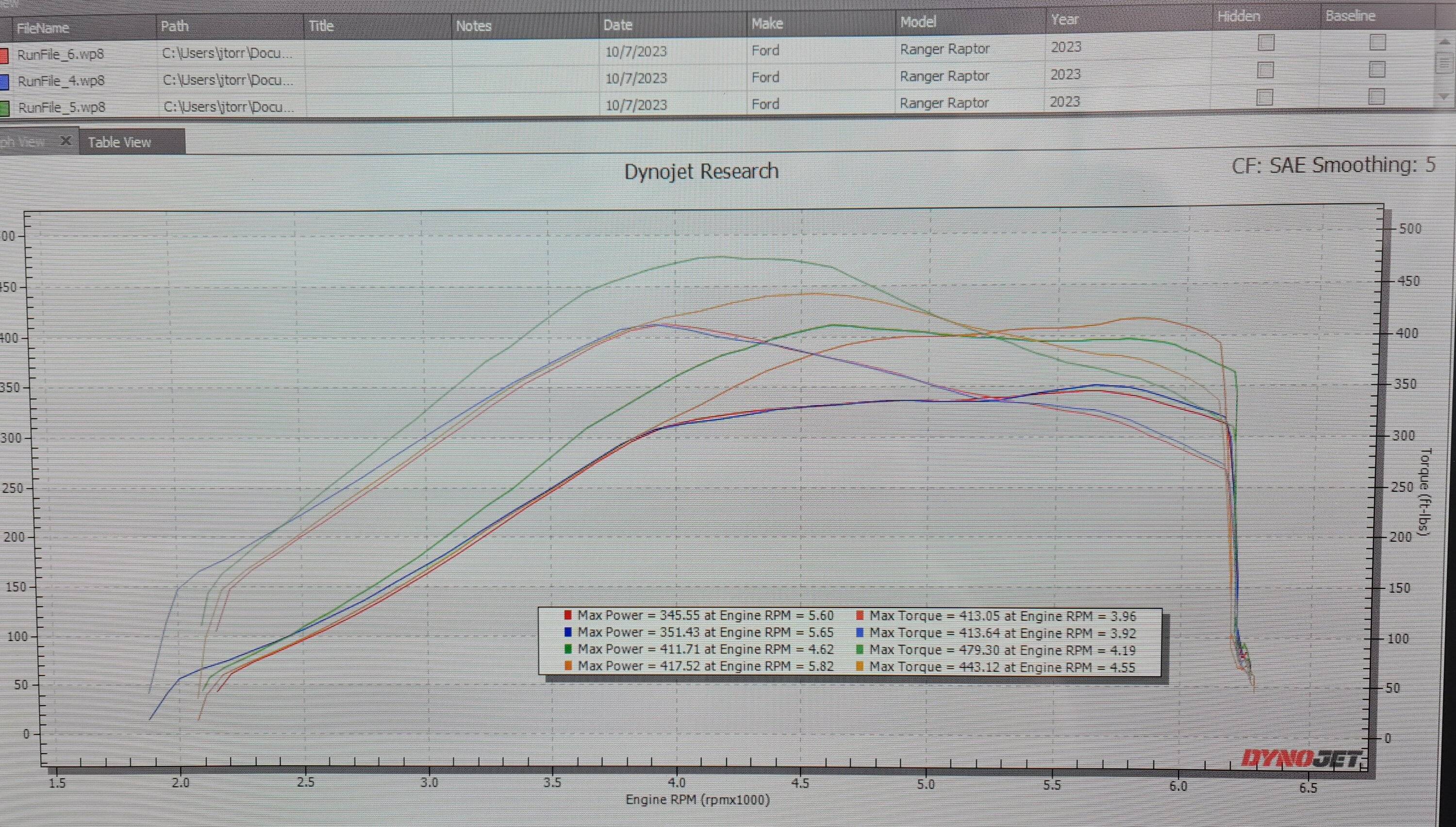Select the RunFile_6.wp8 file name
The height and width of the screenshot is (827, 1456).
[x=60, y=54]
